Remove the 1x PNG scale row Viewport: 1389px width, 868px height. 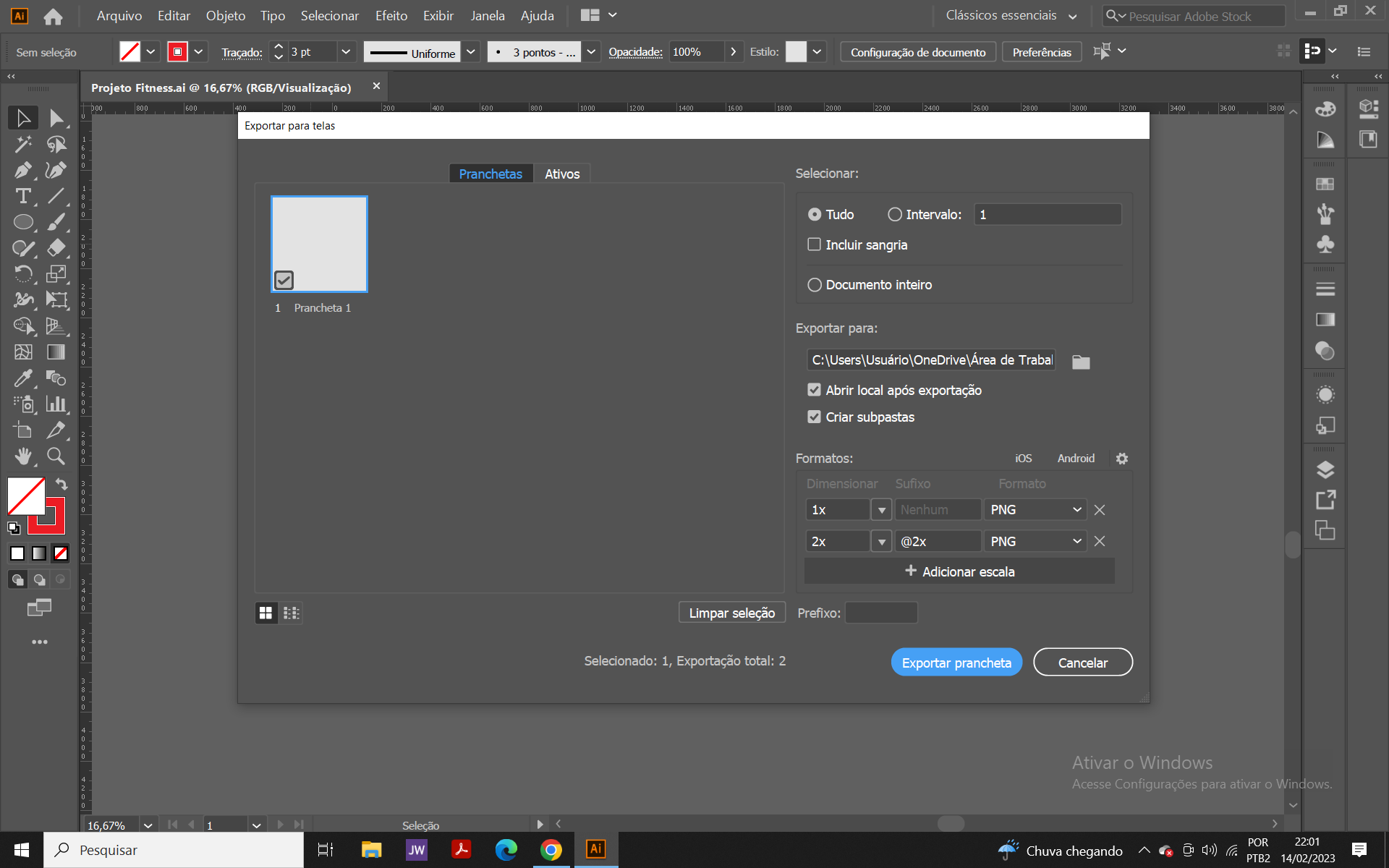[x=1100, y=510]
